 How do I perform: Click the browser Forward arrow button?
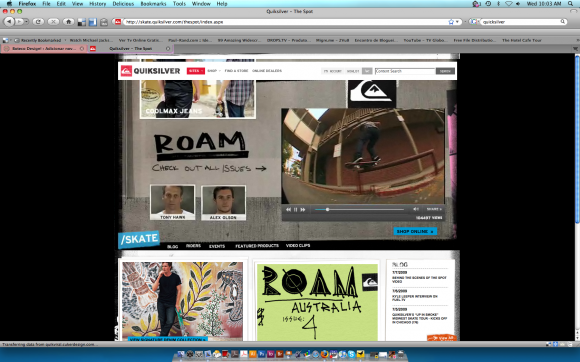pyautogui.click(x=19, y=22)
